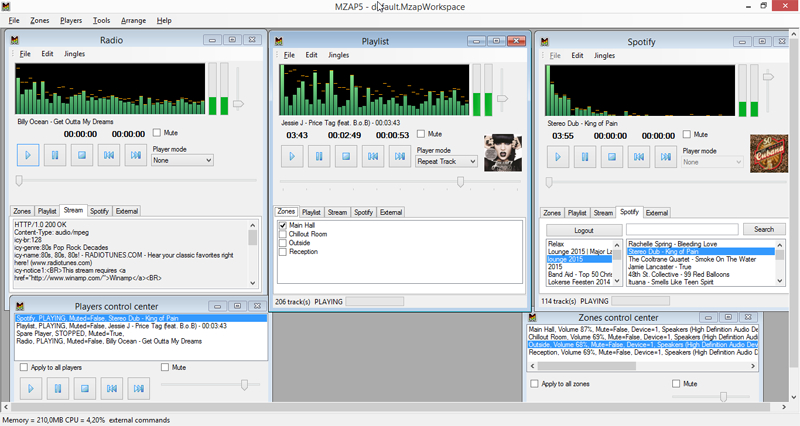The image size is (800, 426).
Task: Click the Playlist player position slider handle
Action: click(460, 181)
